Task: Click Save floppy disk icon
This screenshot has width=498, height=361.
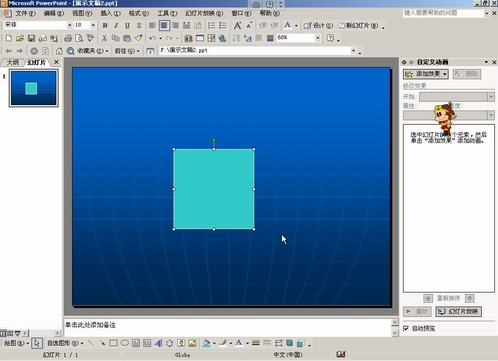Action: coord(31,38)
